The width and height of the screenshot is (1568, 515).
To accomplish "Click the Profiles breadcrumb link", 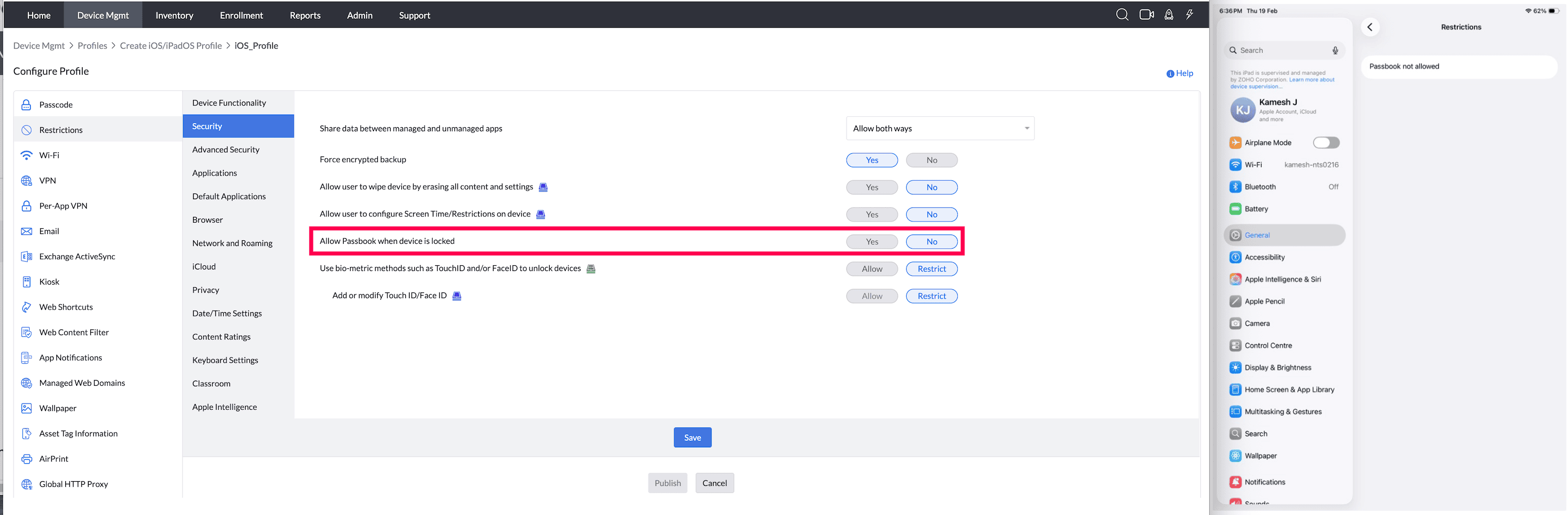I will tap(92, 45).
